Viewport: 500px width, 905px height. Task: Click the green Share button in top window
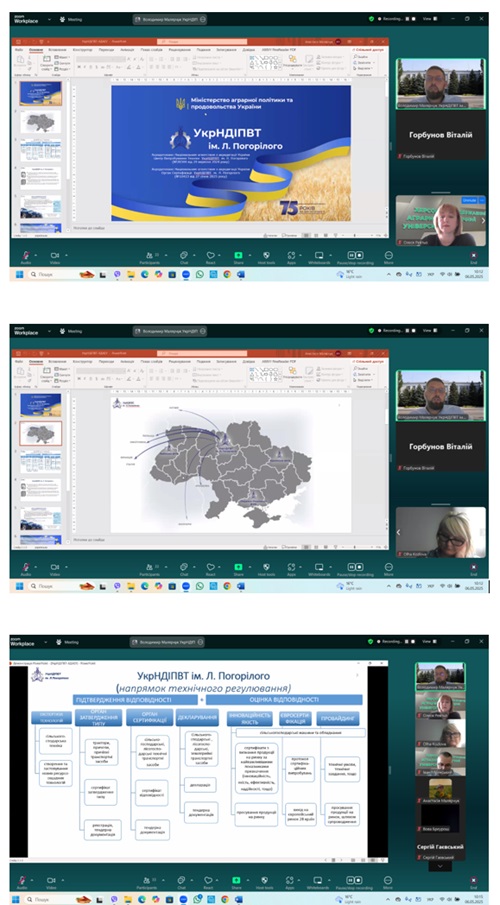tap(238, 256)
